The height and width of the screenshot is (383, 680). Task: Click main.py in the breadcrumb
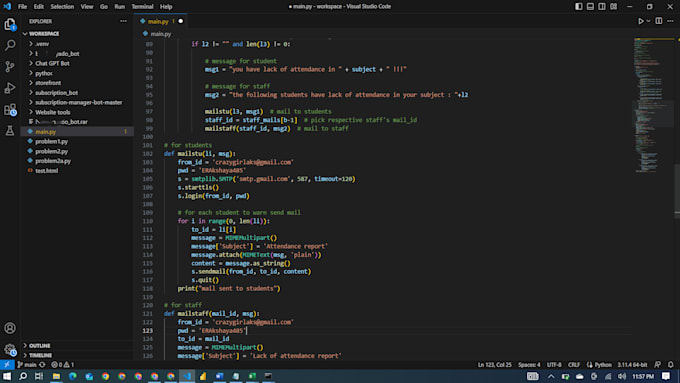[x=160, y=34]
